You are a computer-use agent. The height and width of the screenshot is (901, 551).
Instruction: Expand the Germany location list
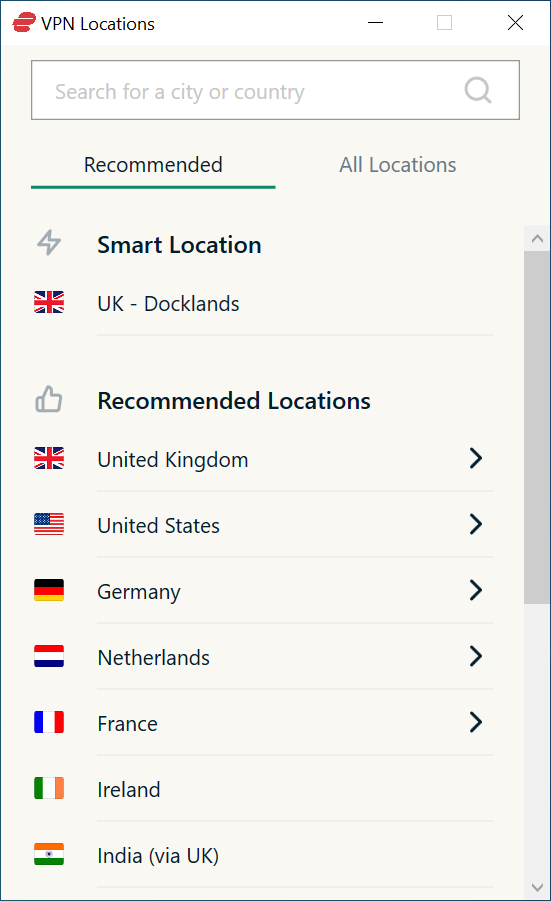click(x=475, y=590)
